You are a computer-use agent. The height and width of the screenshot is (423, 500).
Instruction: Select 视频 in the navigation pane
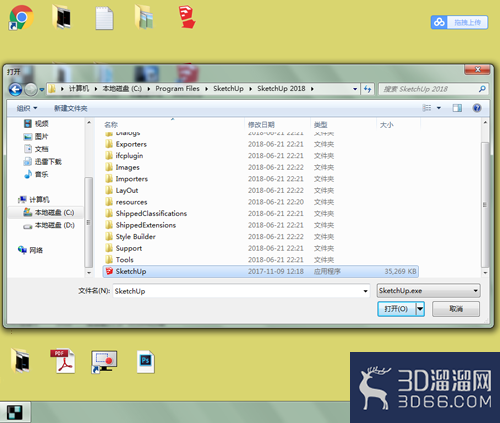[x=36, y=124]
